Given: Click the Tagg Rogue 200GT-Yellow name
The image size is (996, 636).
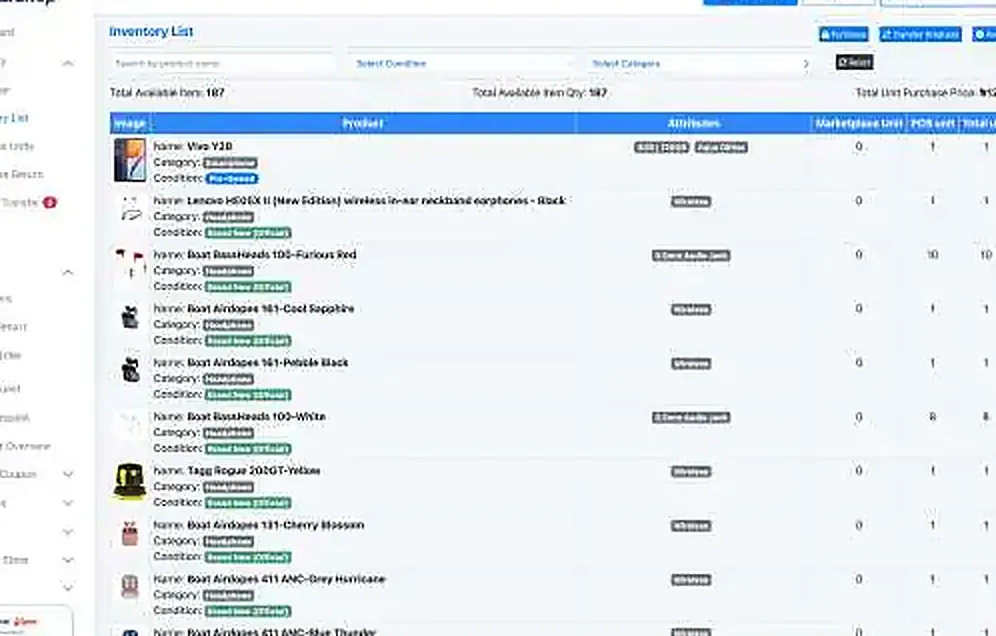Looking at the screenshot, I should [x=253, y=470].
